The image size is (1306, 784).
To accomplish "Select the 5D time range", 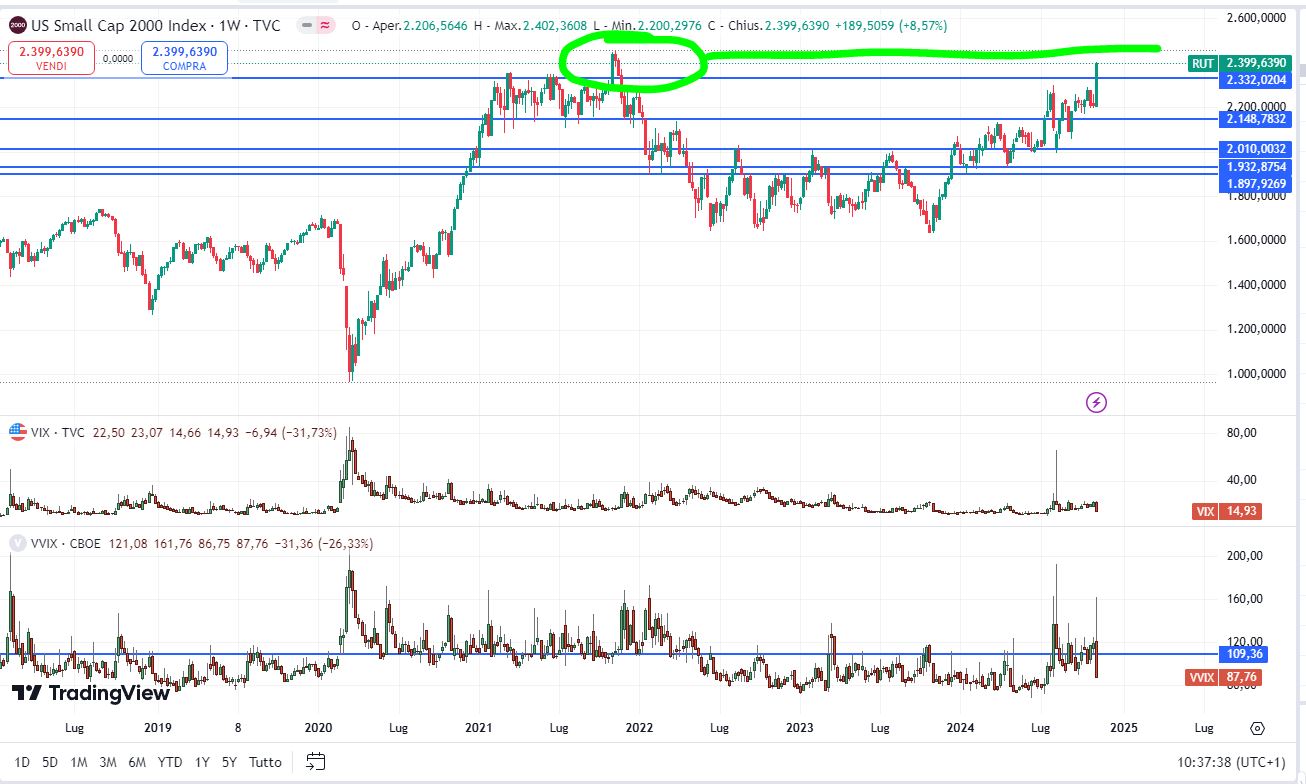I will (50, 762).
